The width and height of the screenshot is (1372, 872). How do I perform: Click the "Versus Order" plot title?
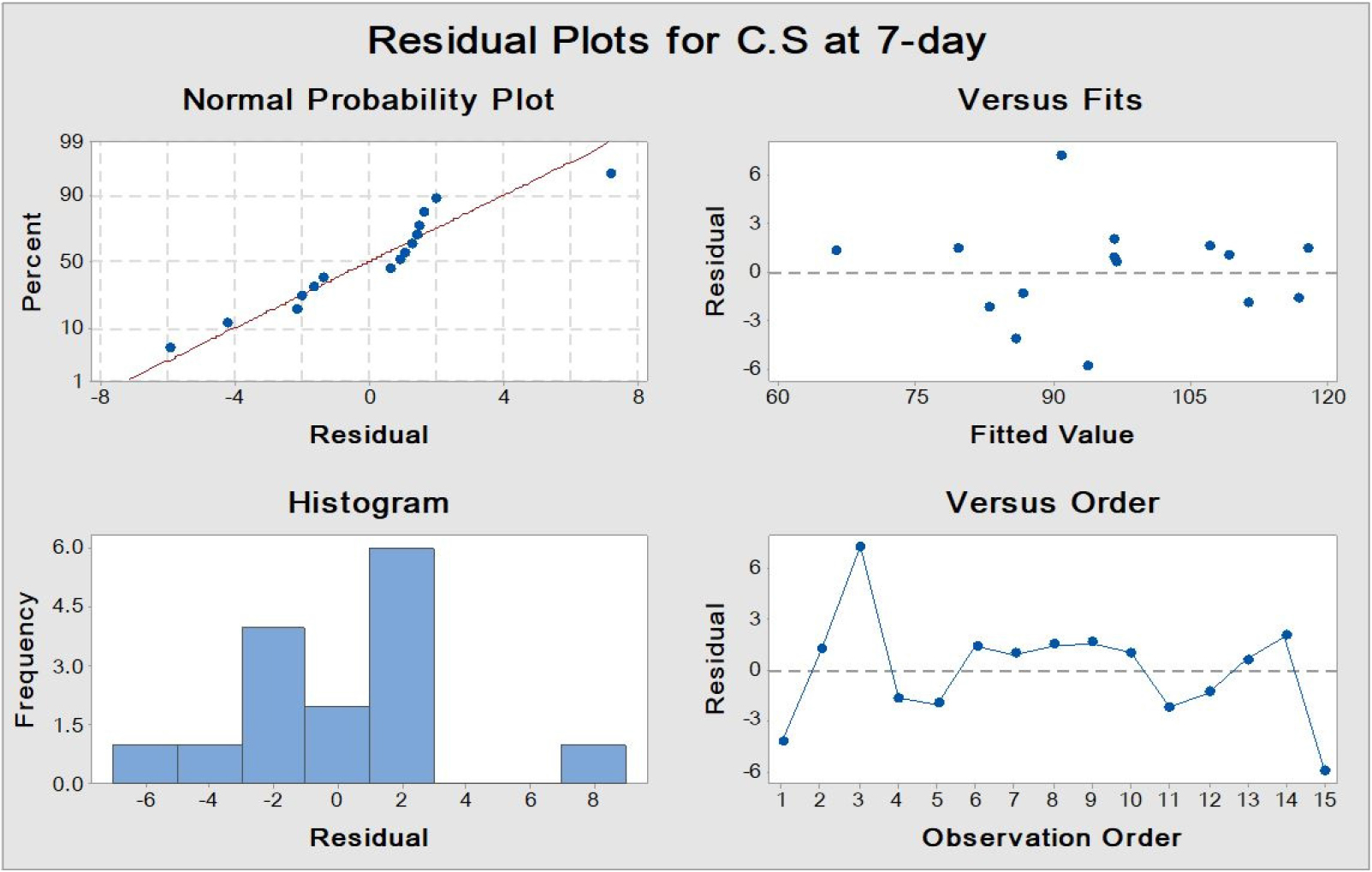(x=1052, y=502)
